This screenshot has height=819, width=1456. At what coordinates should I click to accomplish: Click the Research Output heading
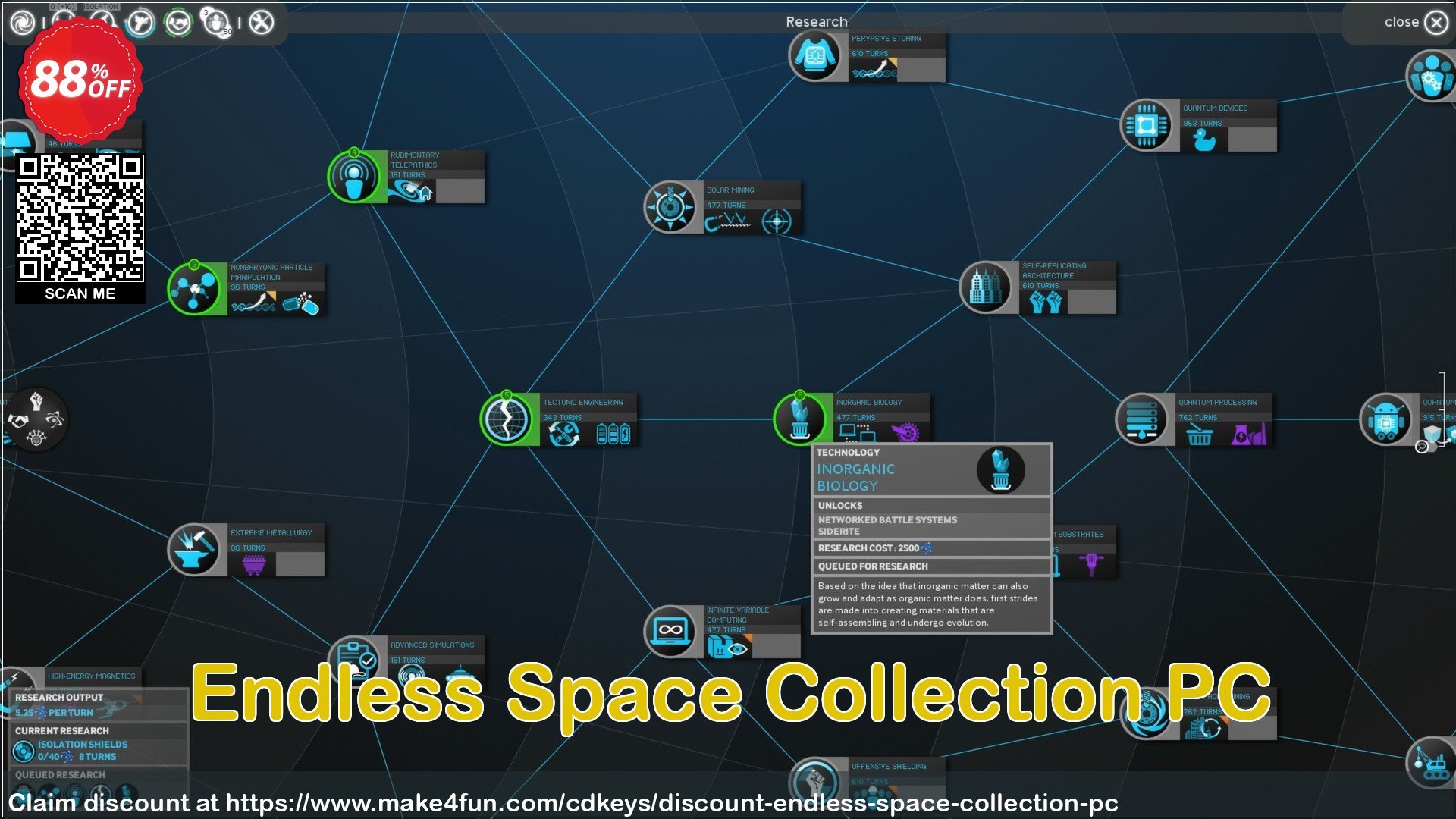pos(59,698)
